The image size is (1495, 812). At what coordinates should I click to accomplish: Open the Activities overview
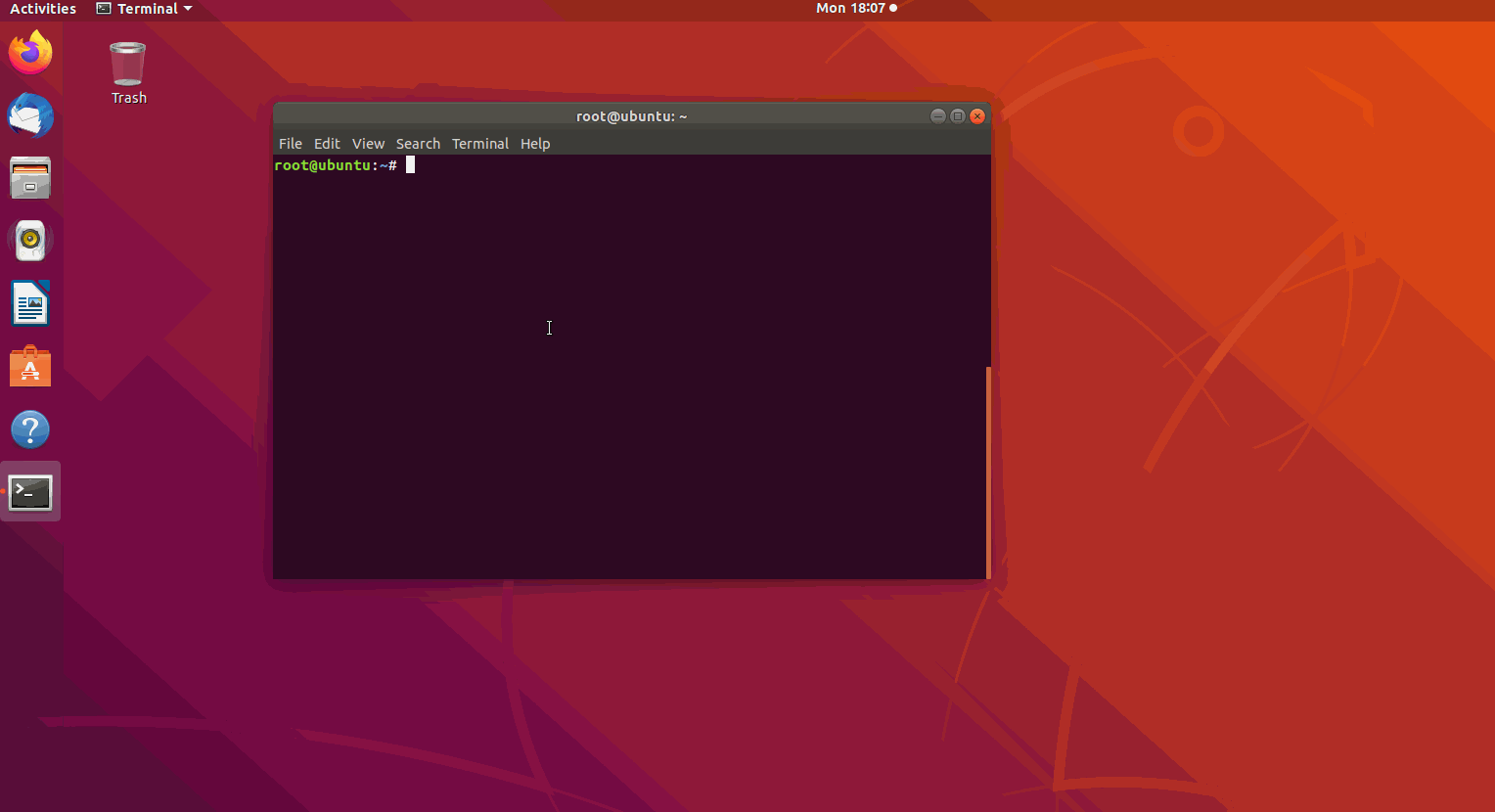pos(43,9)
